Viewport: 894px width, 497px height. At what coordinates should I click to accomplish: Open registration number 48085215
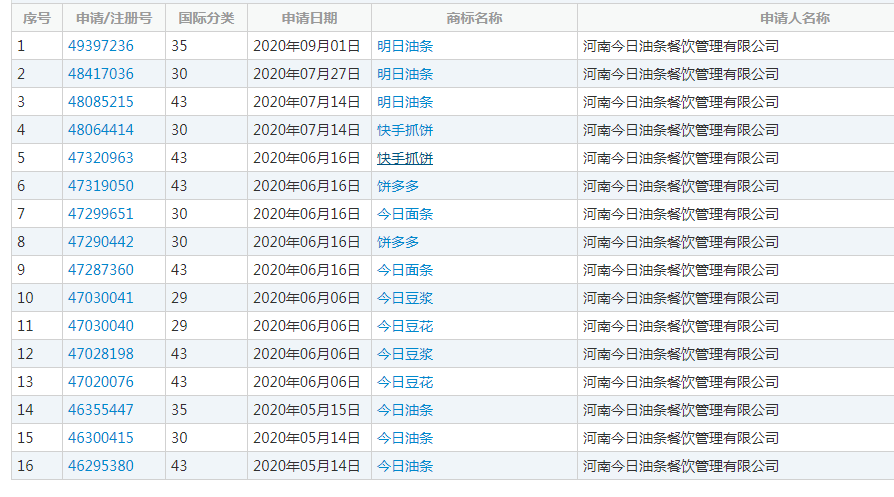100,101
